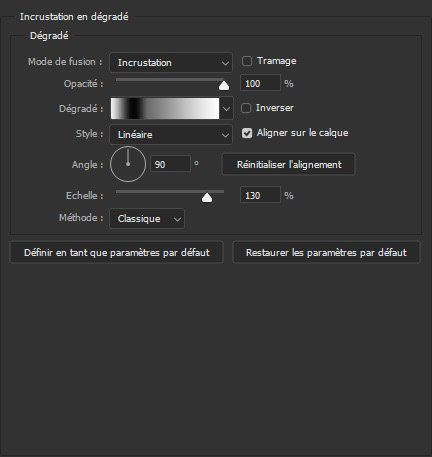
Task: Open the Méthode dropdown set to Classique
Action: click(147, 219)
